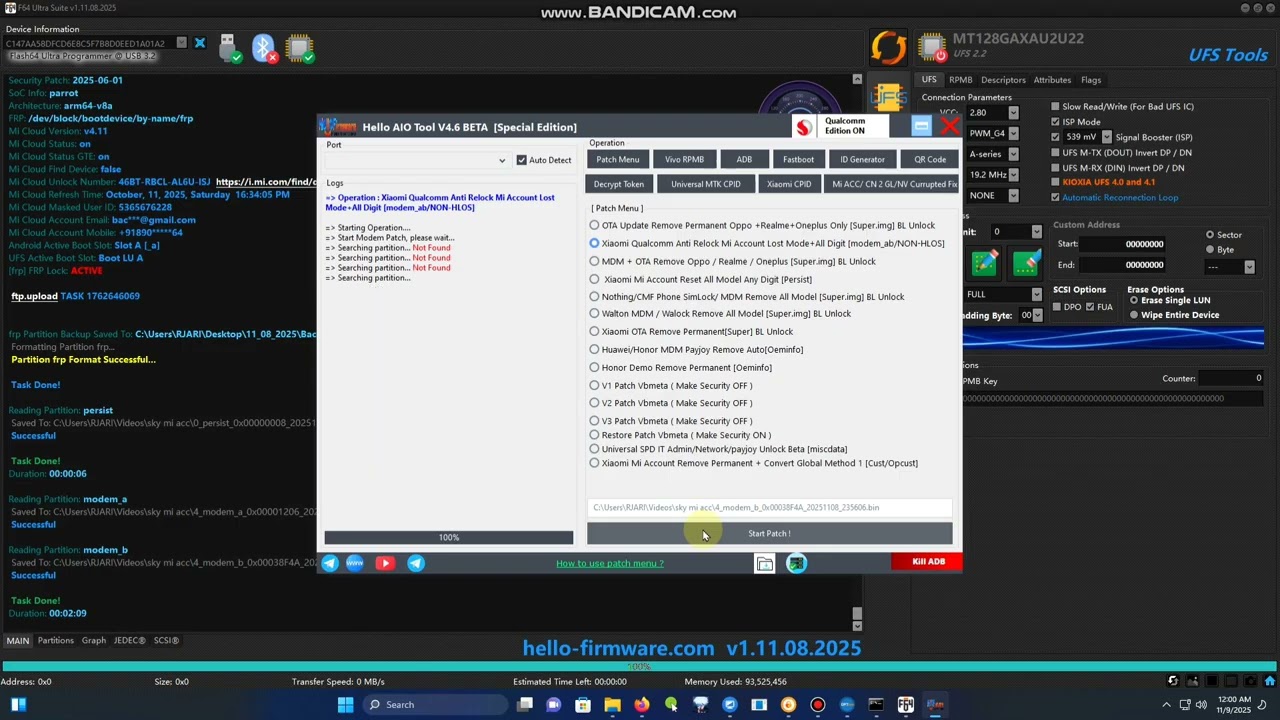Click the Windows Start button
This screenshot has width=1280, height=720.
coord(345,705)
